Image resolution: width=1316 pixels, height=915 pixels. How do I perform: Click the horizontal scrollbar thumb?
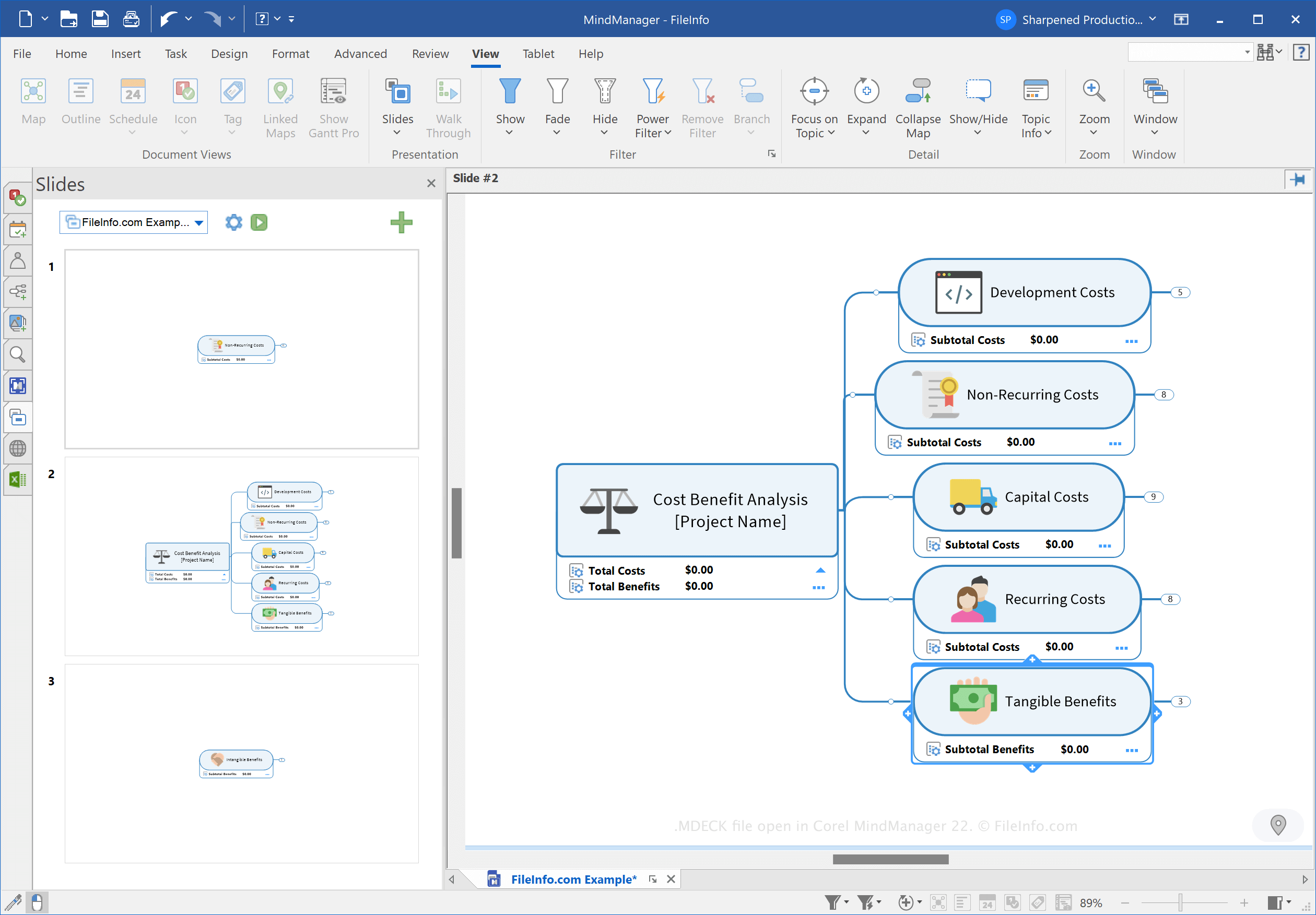pos(890,859)
